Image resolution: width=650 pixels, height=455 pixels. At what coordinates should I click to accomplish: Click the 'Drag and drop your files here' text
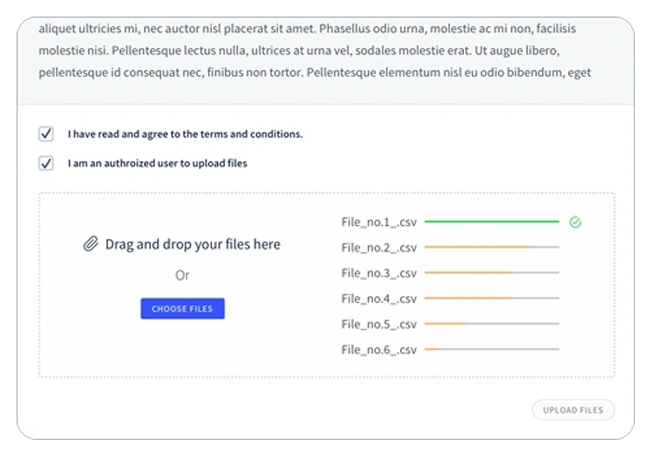coord(193,244)
